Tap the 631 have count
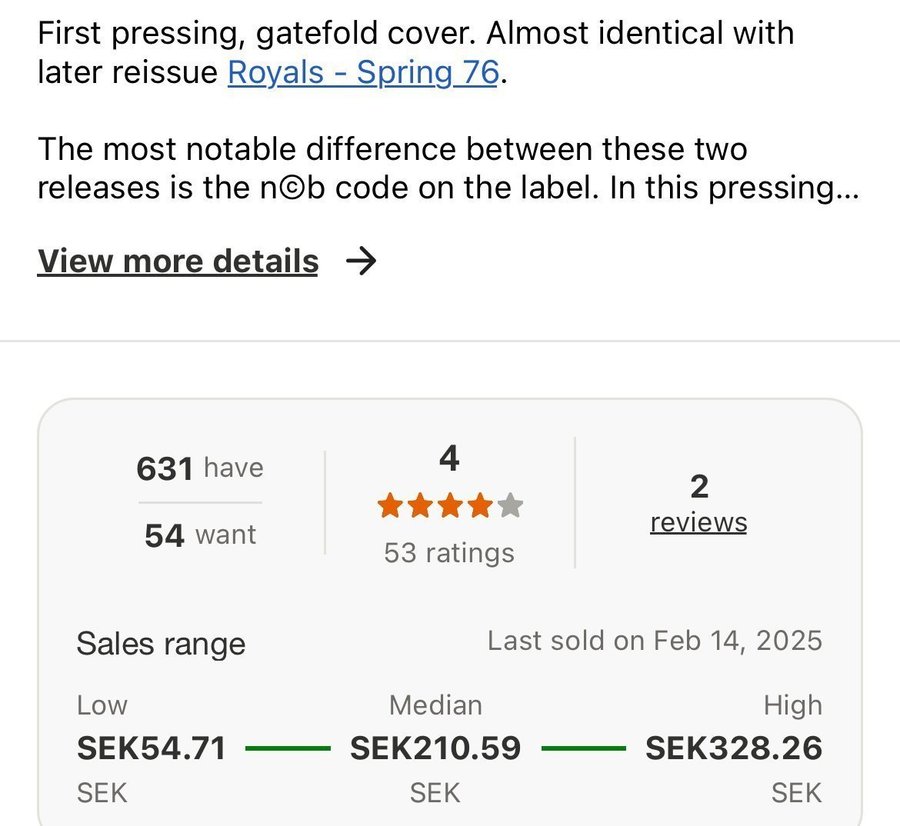Viewport: 900px width, 826px height. (x=200, y=468)
